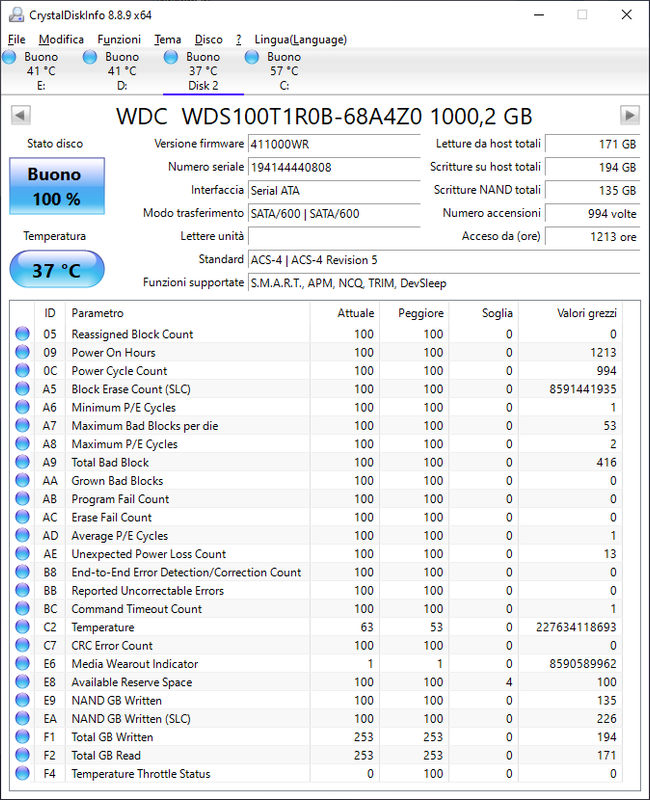Click the raw value 8591441935

pos(583,389)
